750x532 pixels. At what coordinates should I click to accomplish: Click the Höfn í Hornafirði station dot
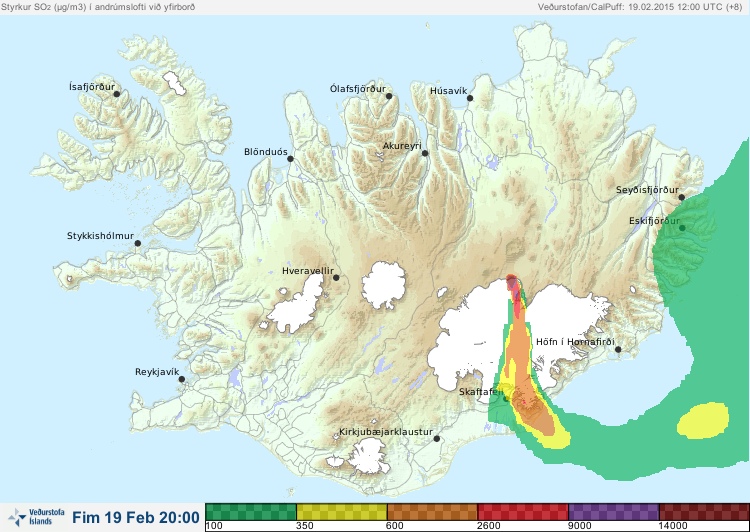618,350
